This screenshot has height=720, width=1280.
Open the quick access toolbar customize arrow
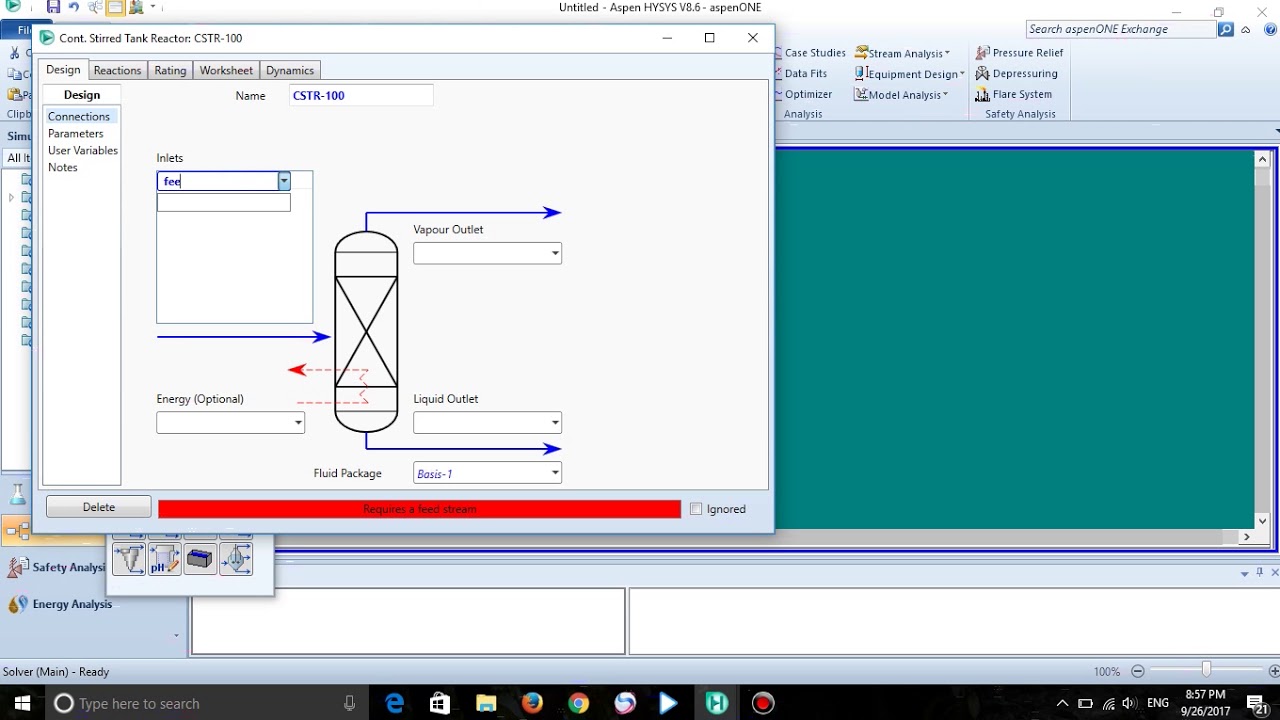153,7
